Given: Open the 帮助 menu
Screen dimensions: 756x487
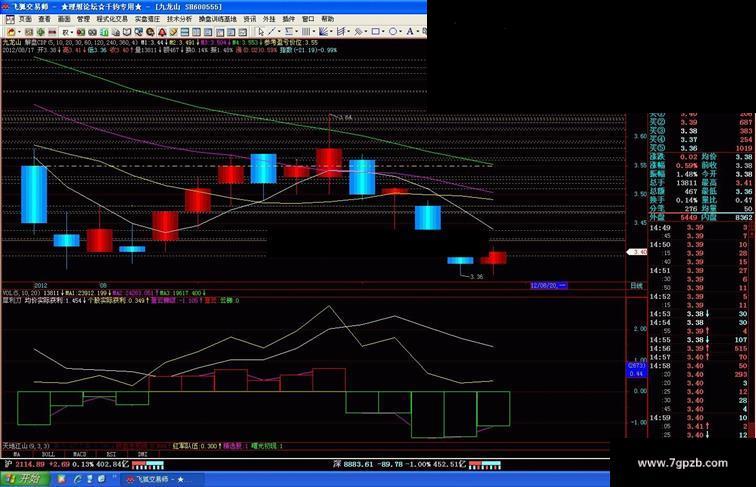Looking at the screenshot, I should 327,19.
